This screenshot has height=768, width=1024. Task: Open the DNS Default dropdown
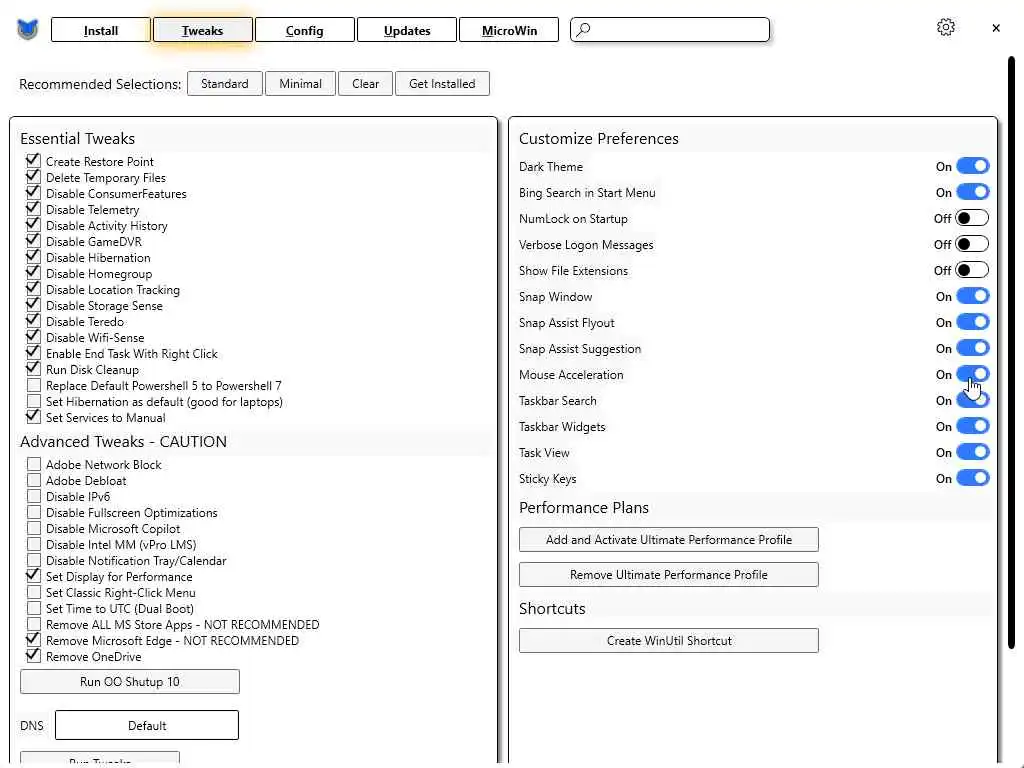(147, 726)
